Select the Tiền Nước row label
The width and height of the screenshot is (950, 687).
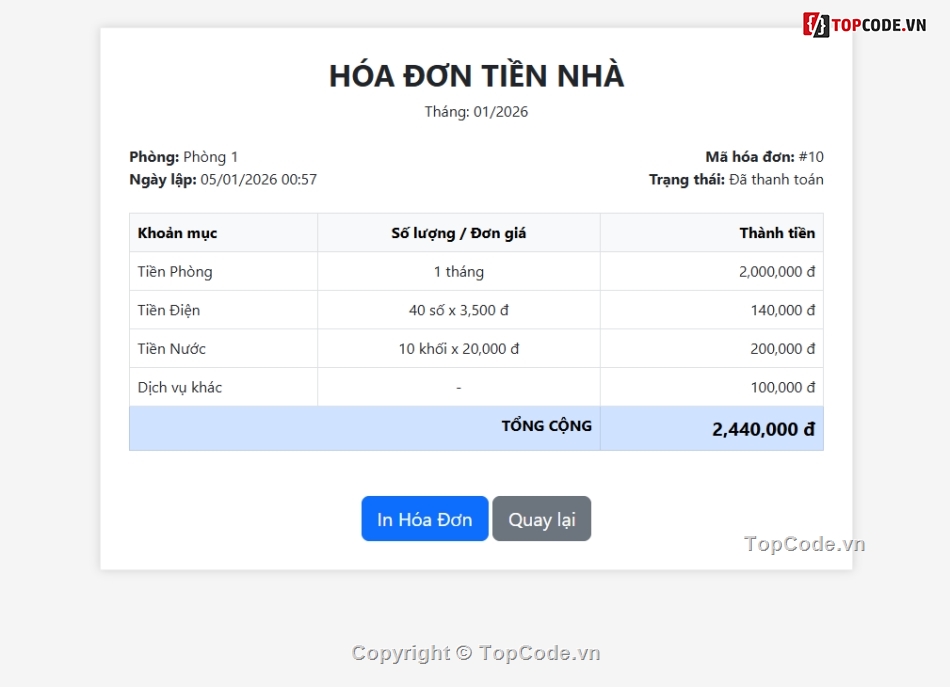tap(171, 349)
